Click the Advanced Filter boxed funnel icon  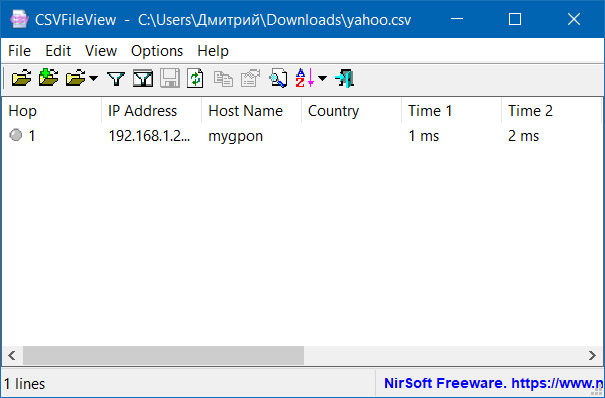(143, 78)
